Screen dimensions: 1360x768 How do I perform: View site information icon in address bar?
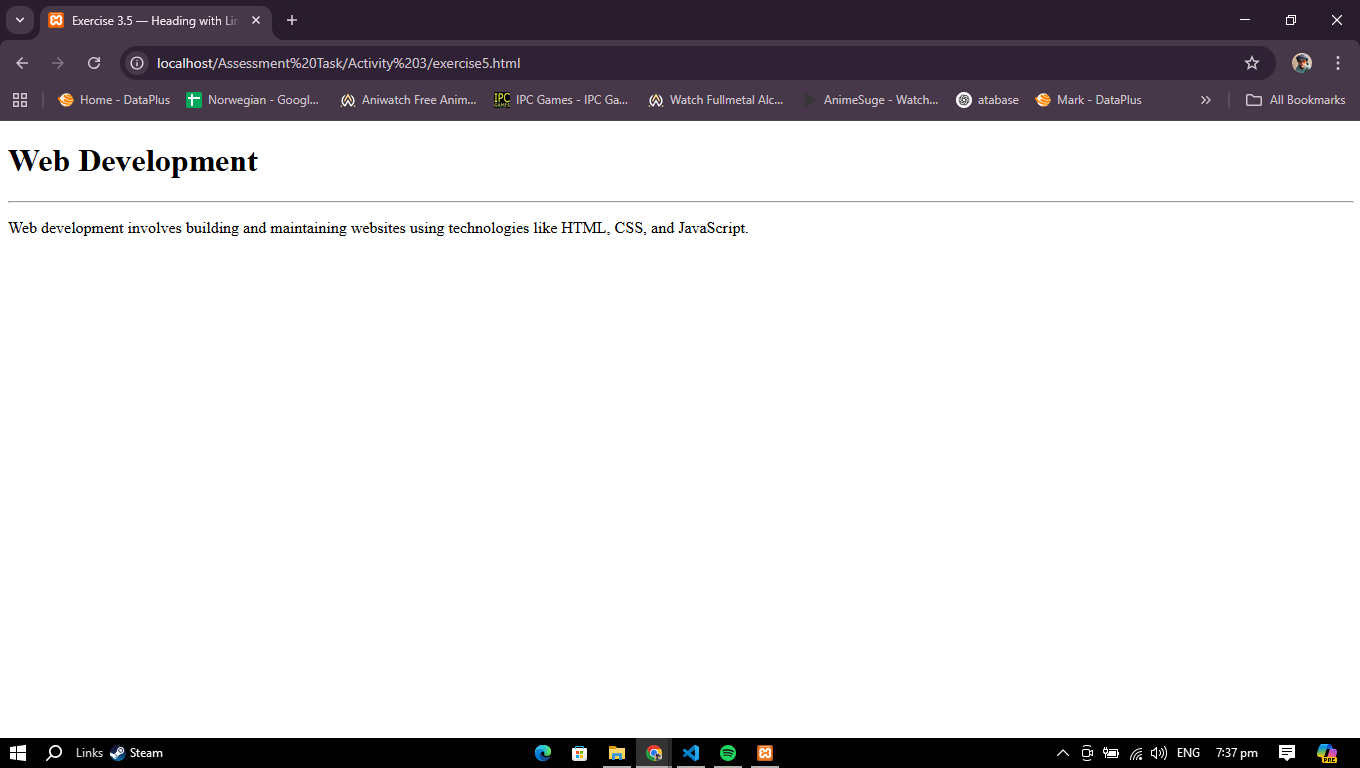tap(138, 63)
